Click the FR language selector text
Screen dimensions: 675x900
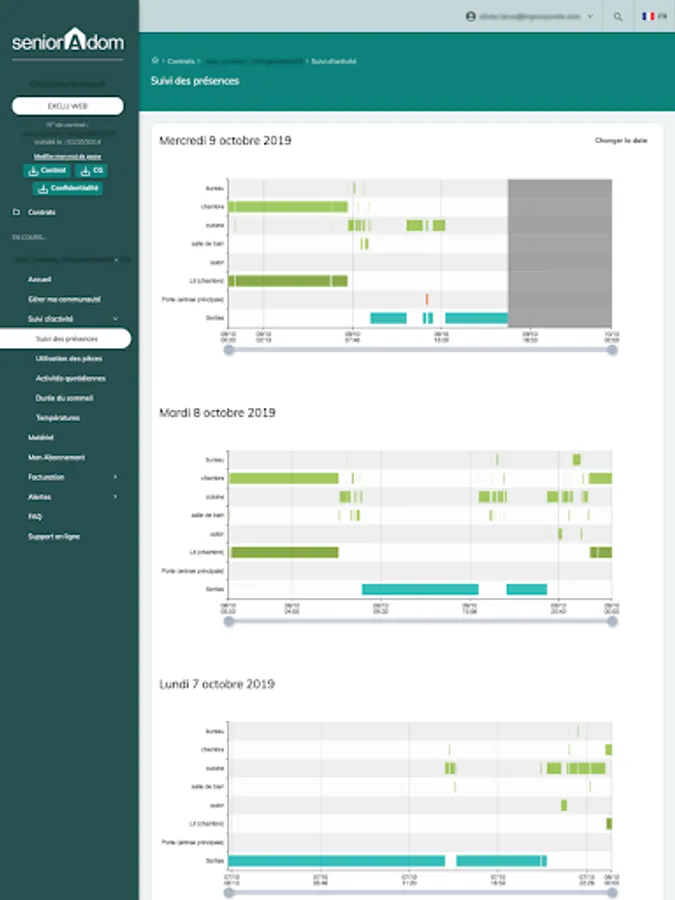(662, 16)
